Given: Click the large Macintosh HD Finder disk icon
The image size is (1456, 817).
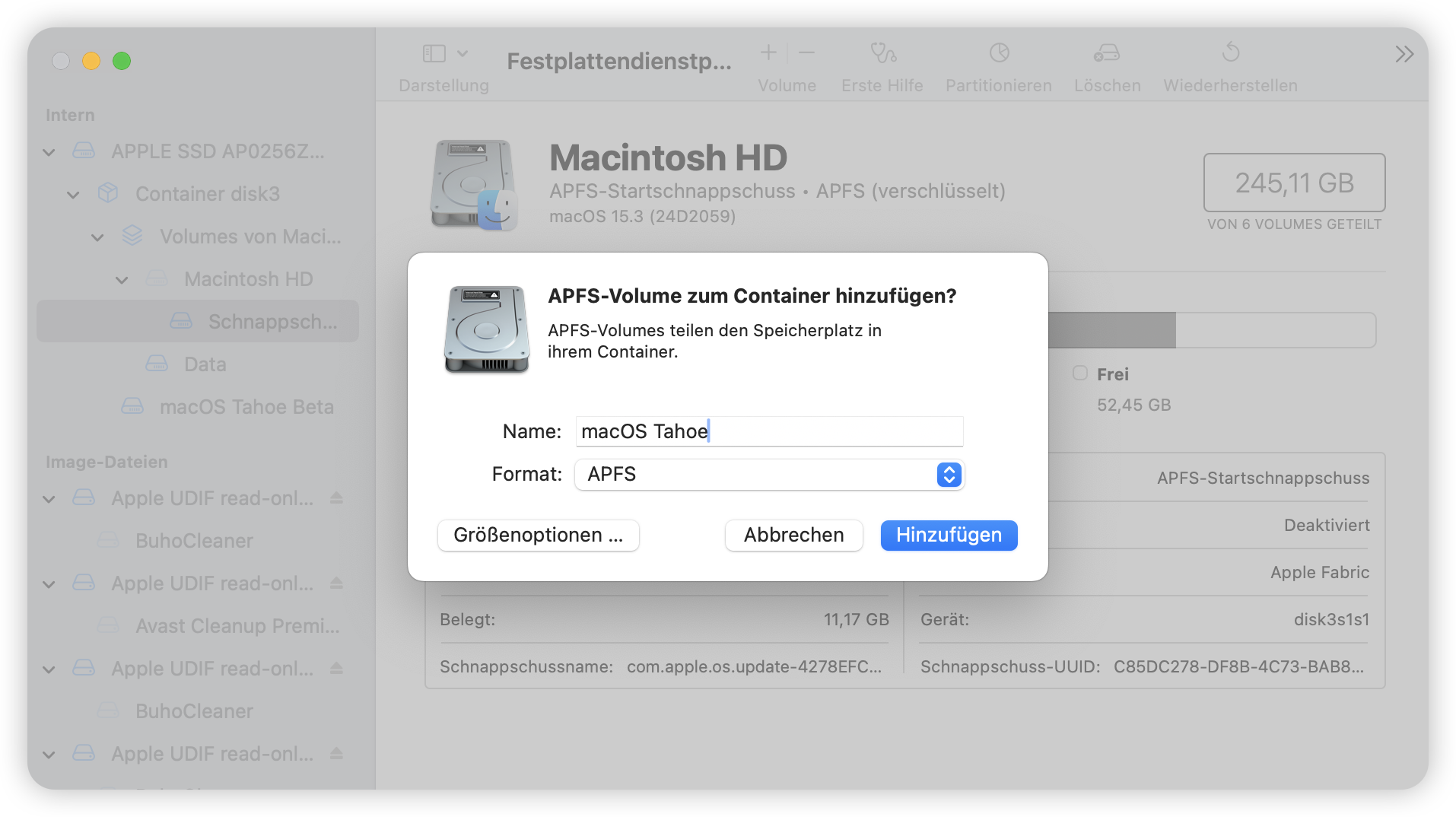Looking at the screenshot, I should point(474,185).
